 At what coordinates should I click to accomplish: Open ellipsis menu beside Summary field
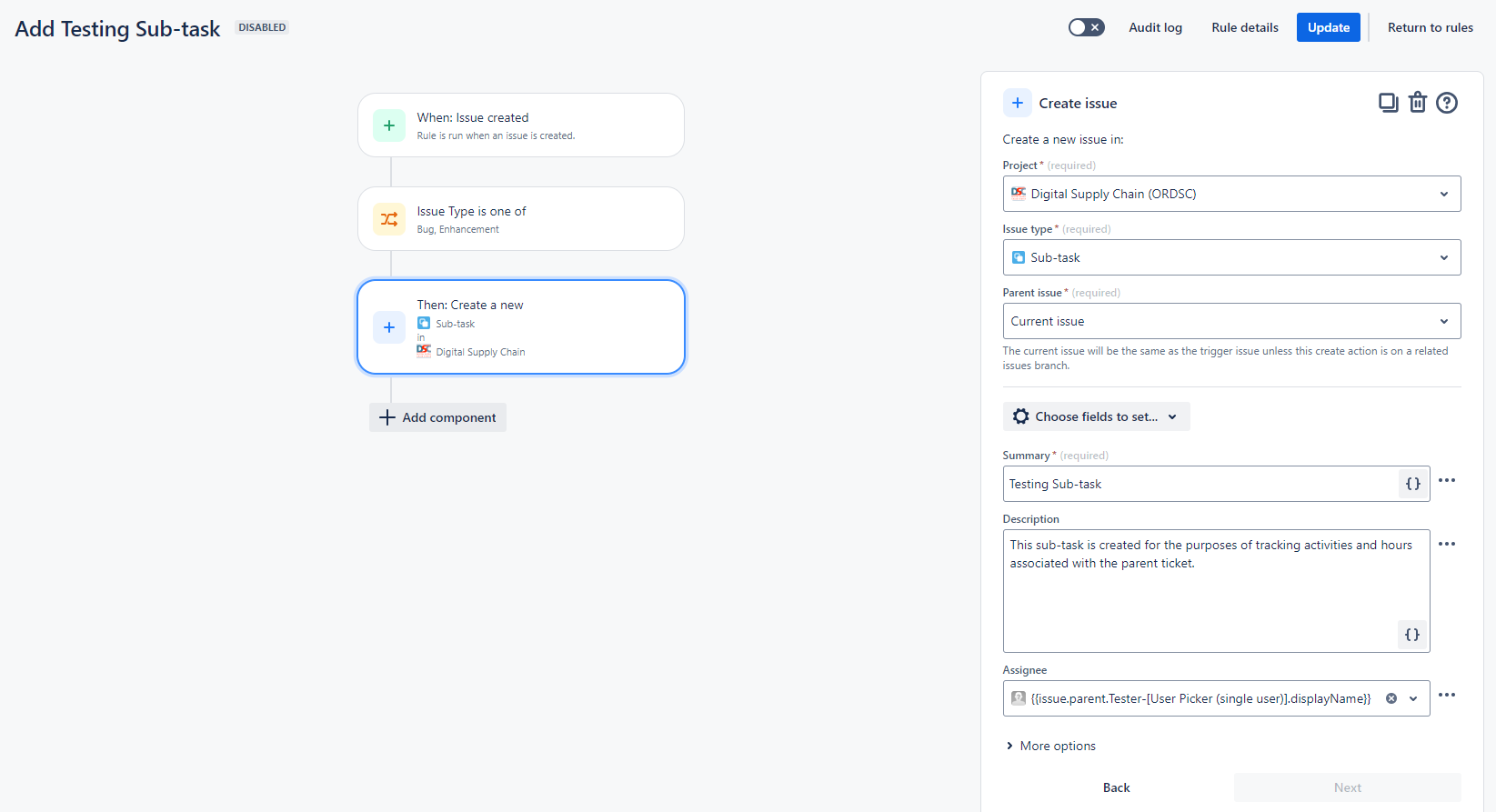click(1446, 480)
